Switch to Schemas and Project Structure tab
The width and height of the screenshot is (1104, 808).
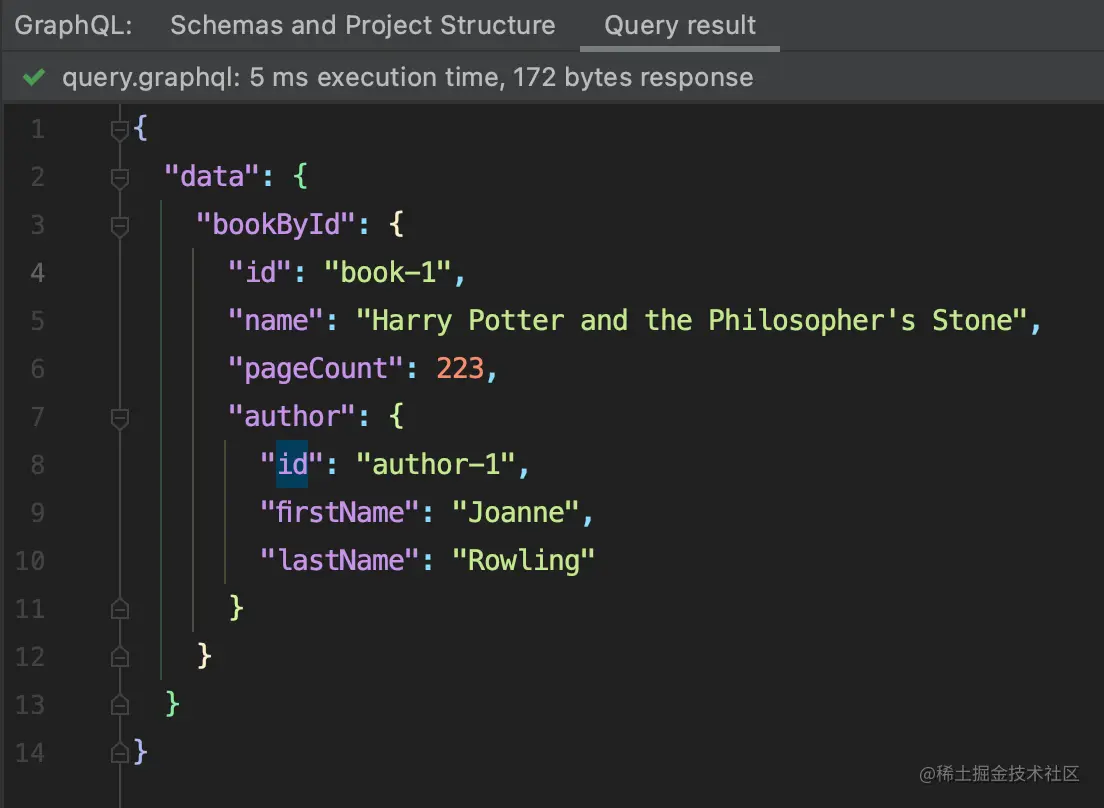[x=363, y=25]
